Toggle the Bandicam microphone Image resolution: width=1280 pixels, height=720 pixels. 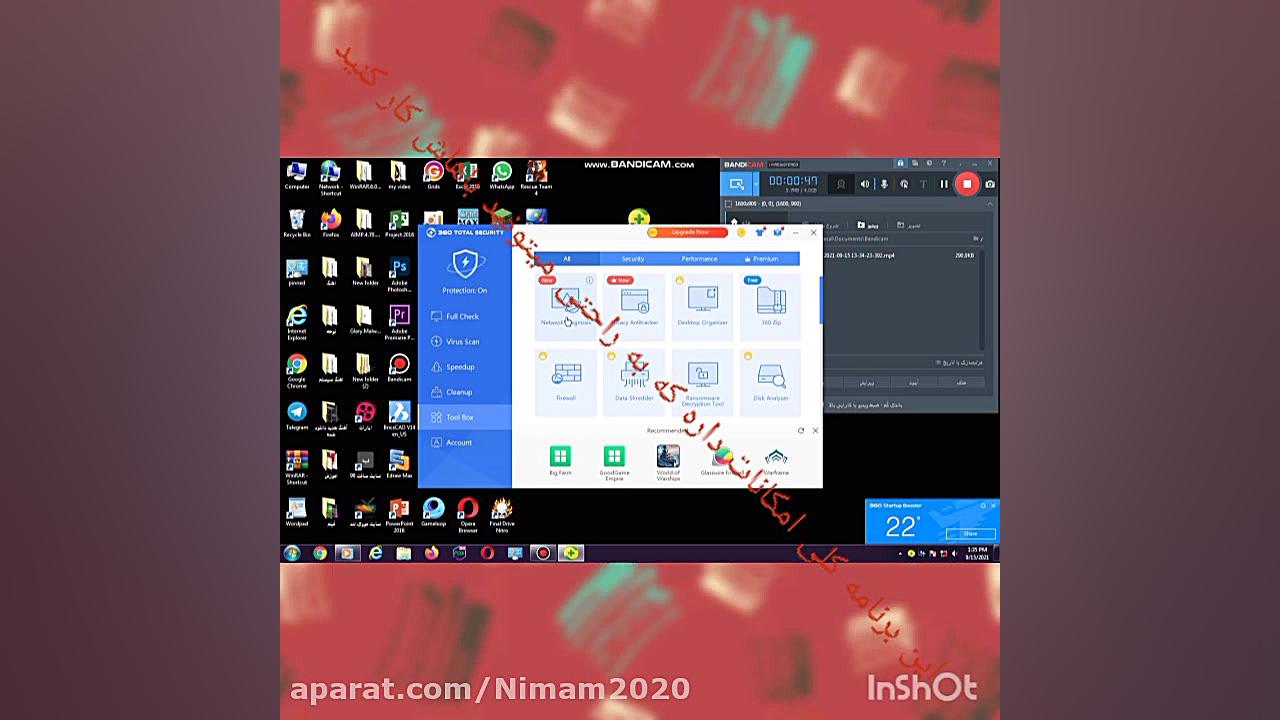pos(884,184)
